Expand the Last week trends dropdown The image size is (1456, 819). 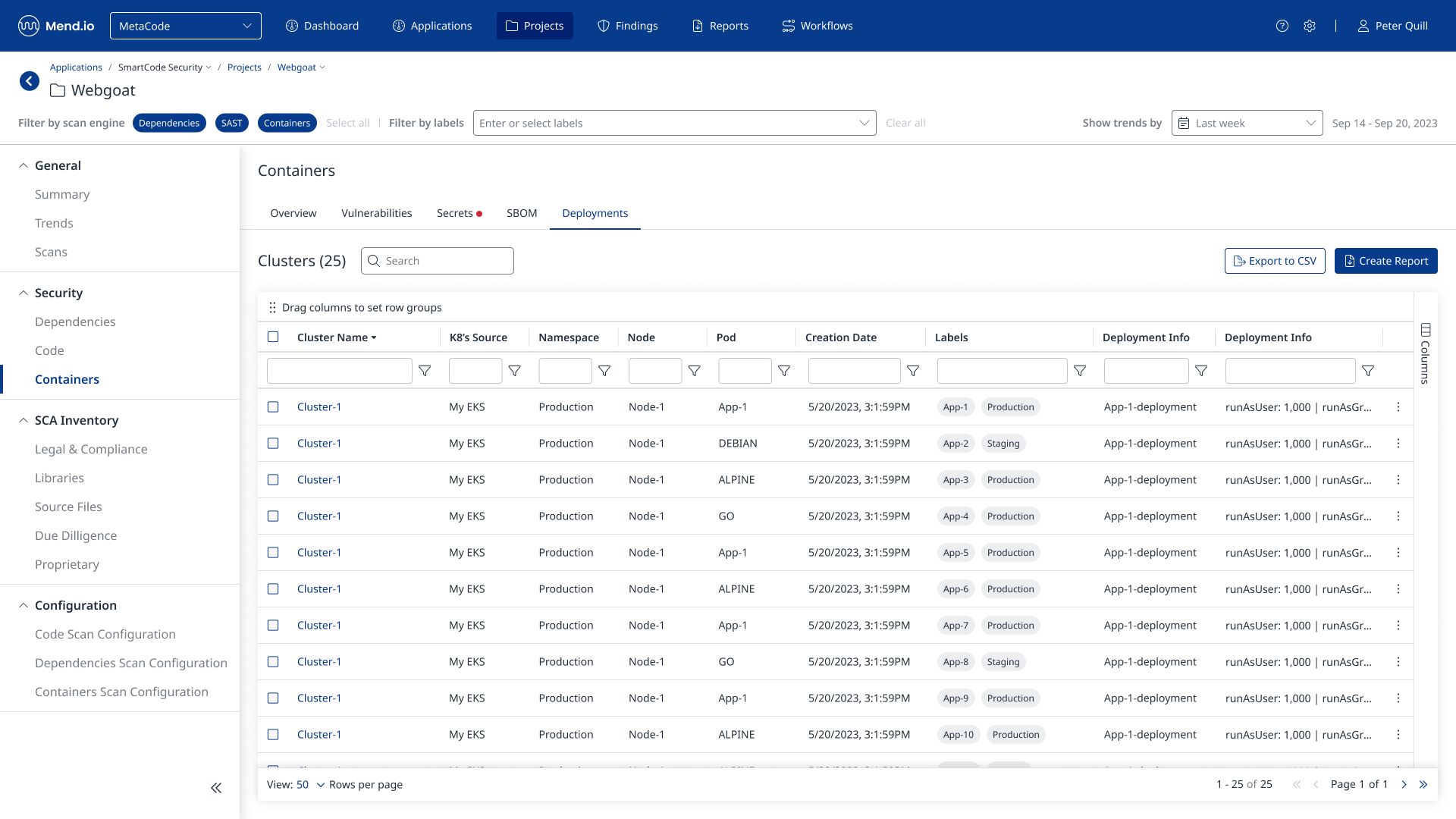click(1247, 123)
